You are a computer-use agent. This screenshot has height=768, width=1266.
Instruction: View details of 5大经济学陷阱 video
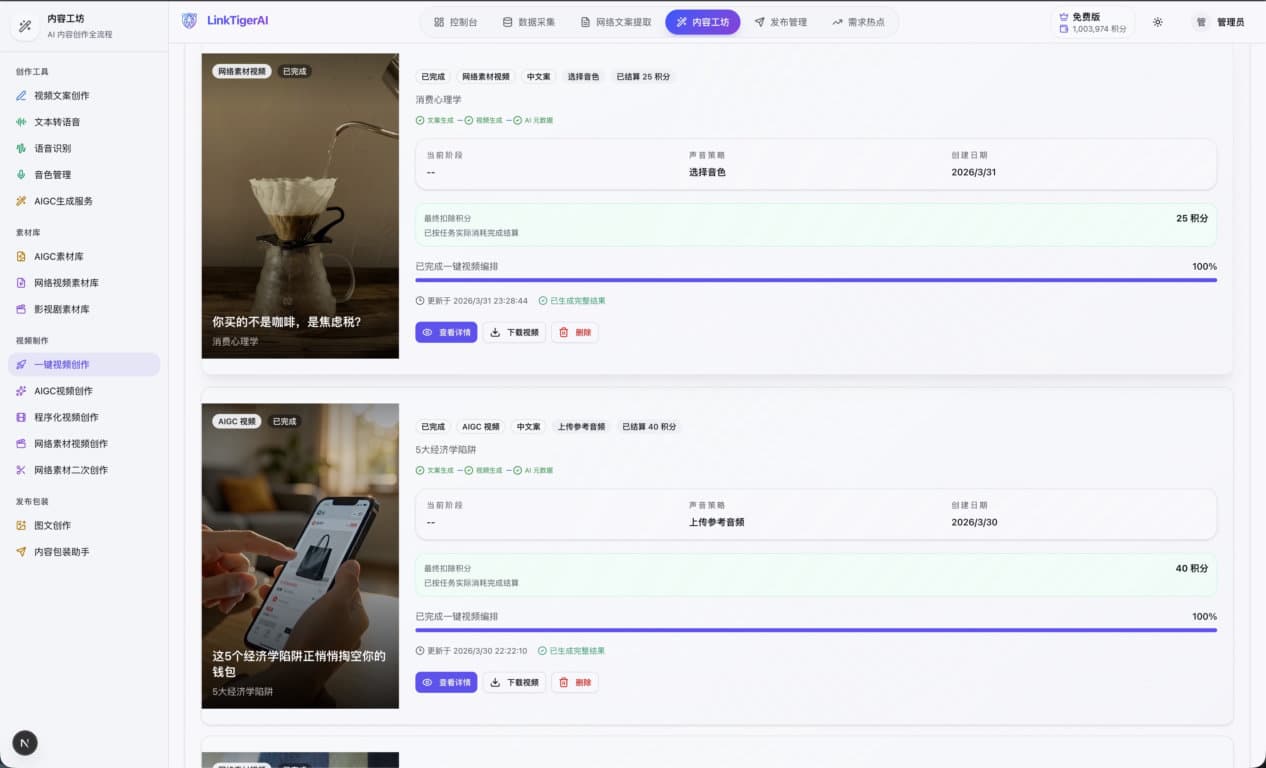coord(446,683)
